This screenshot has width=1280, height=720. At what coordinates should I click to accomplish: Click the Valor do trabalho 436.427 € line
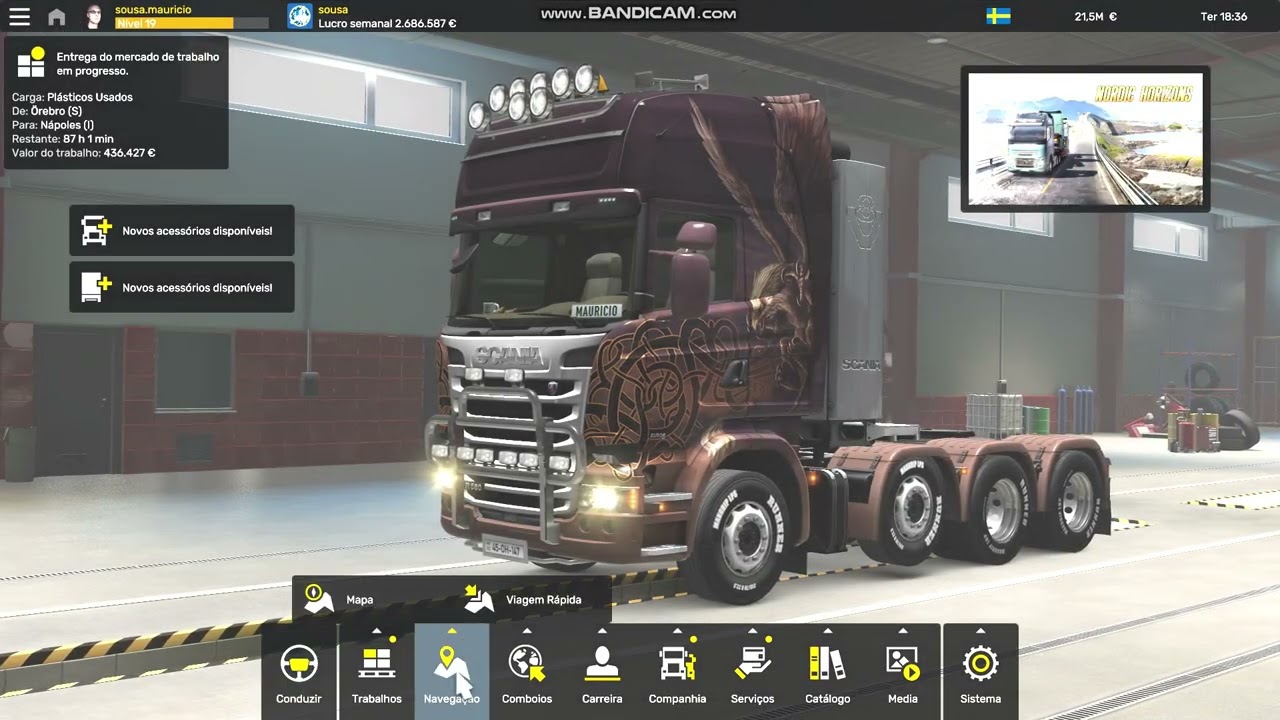click(x=84, y=153)
